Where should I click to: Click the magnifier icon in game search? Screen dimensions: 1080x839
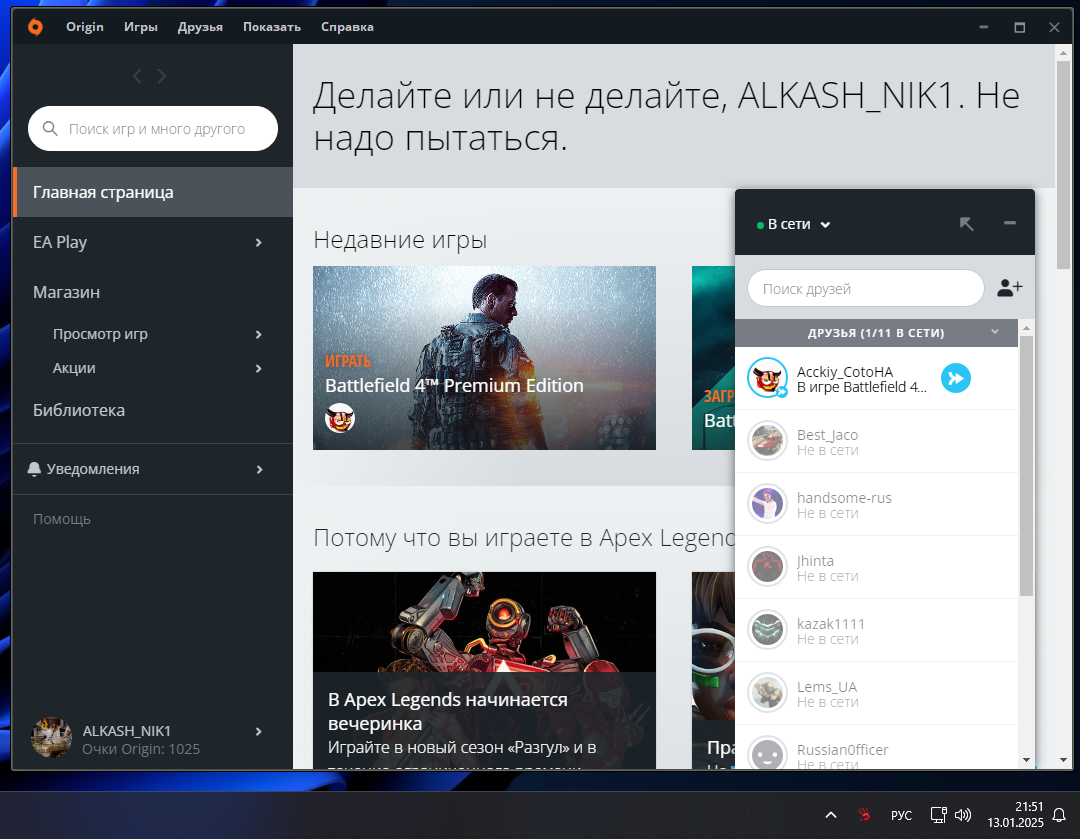click(x=50, y=129)
